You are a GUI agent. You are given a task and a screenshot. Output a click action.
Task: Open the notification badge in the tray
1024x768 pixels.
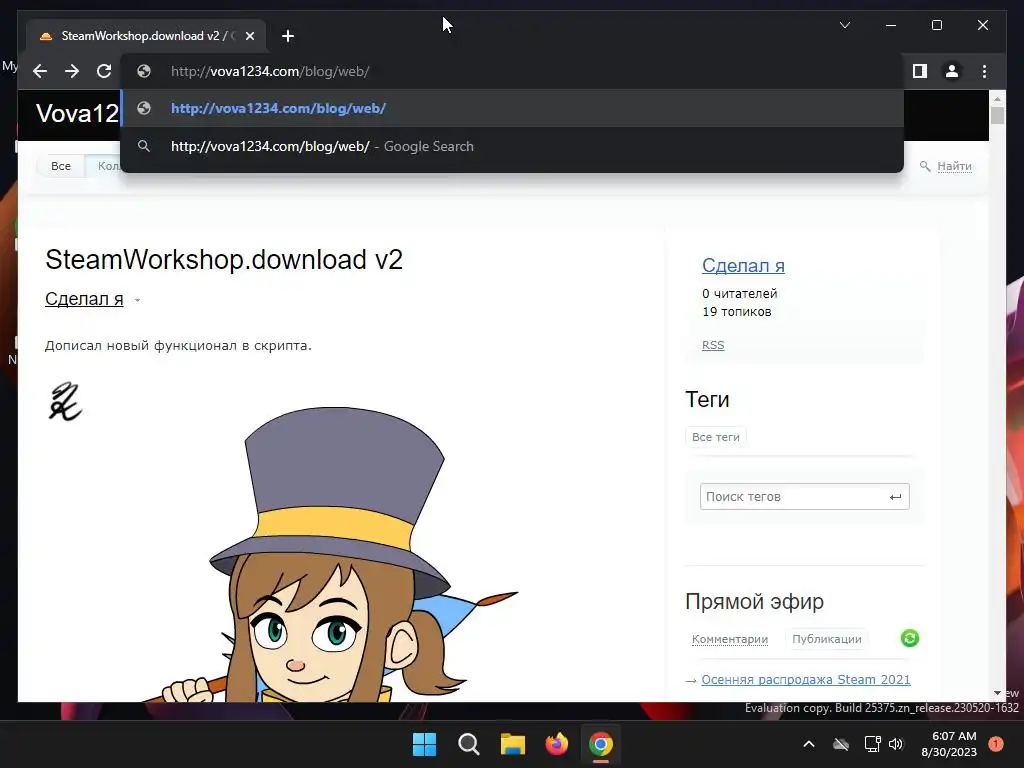(x=996, y=743)
